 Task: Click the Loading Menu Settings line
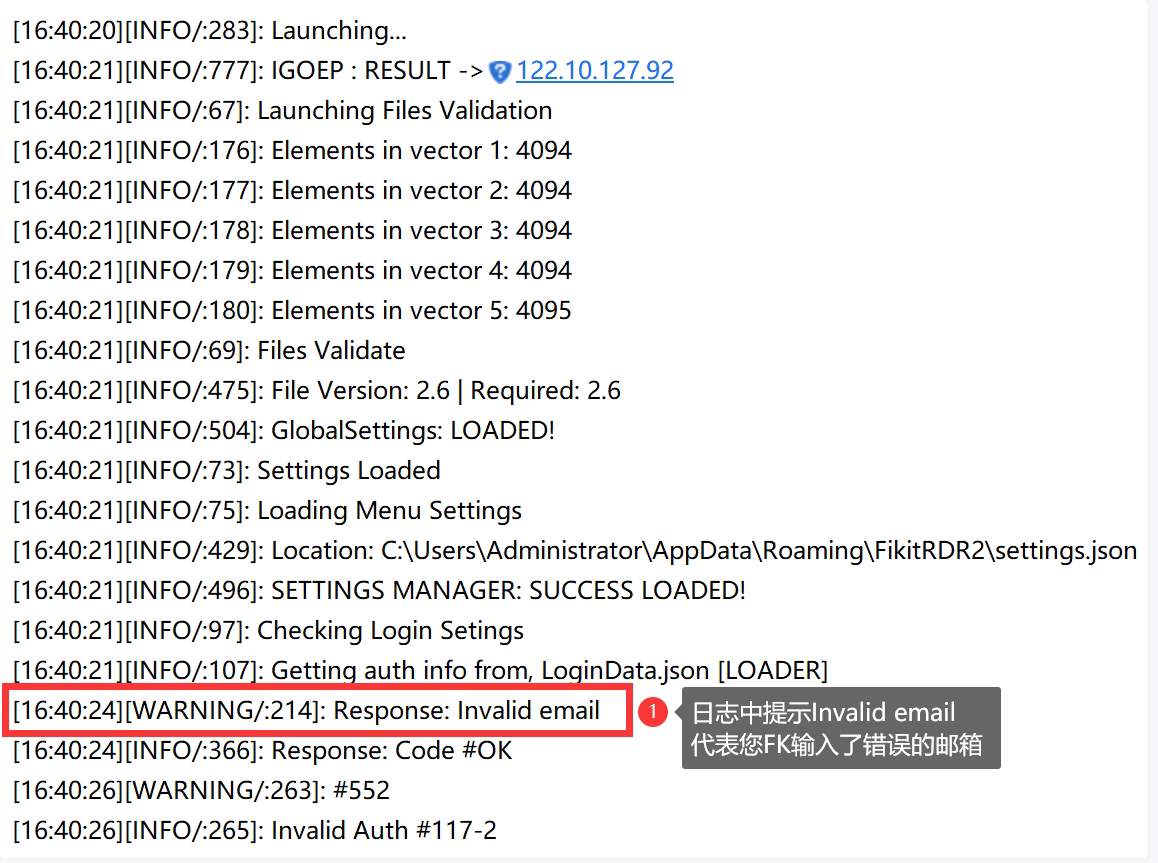[x=267, y=510]
